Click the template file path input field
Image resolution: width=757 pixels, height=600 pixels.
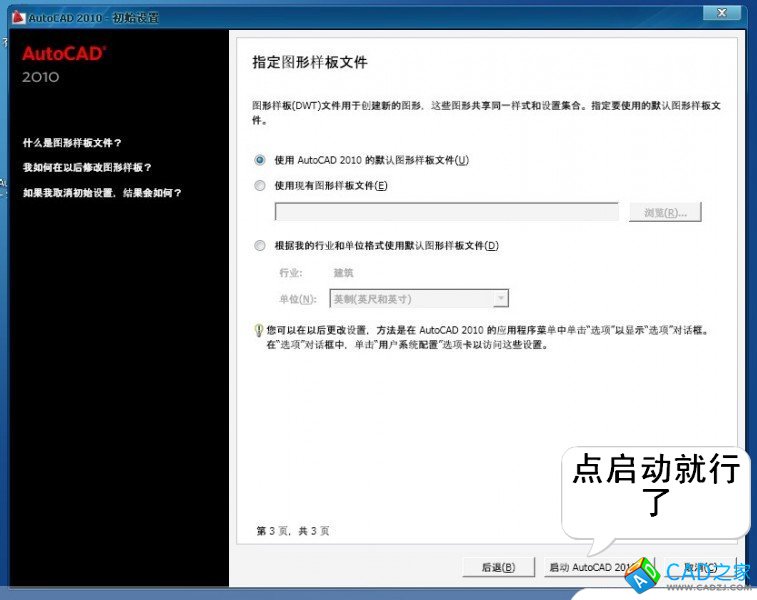[447, 211]
